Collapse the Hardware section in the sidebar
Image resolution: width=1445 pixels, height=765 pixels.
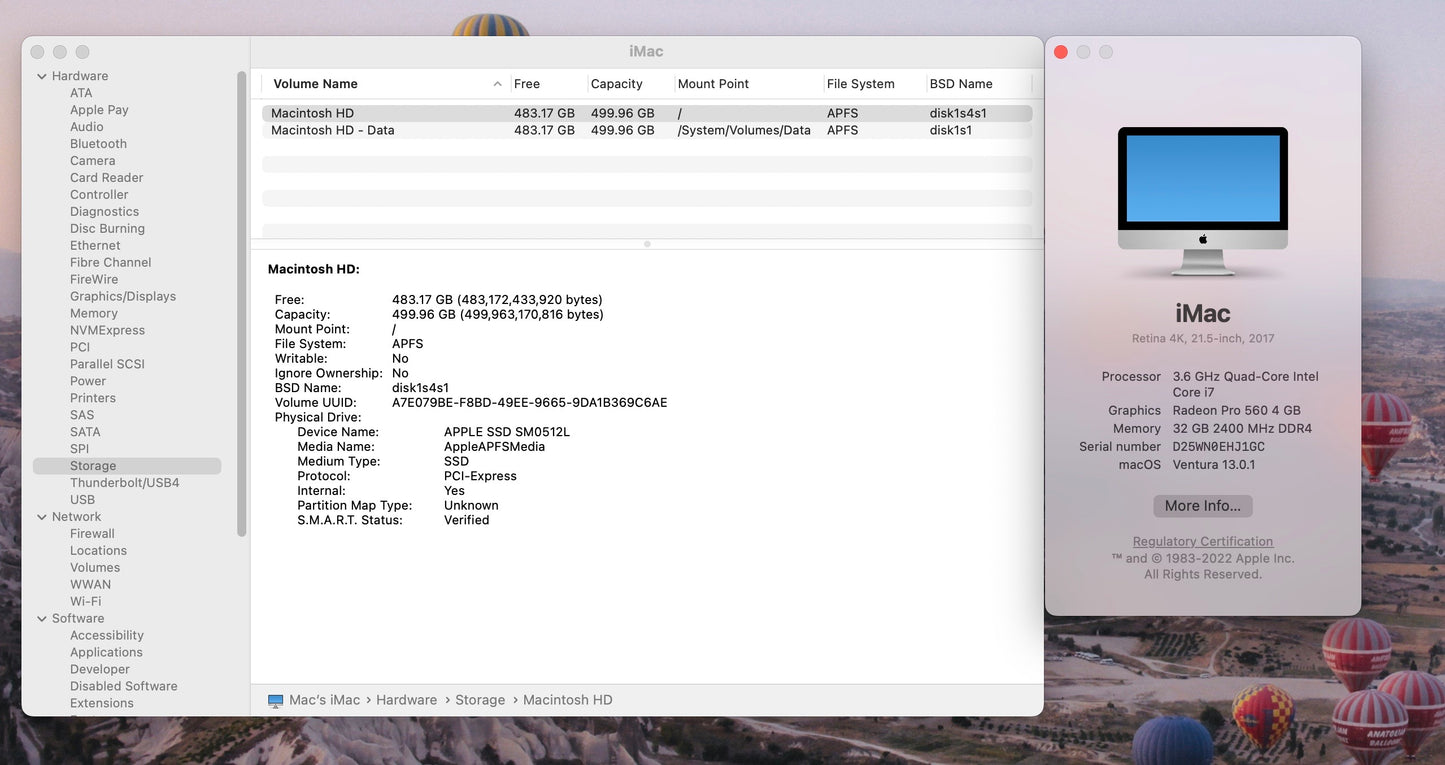(x=41, y=75)
